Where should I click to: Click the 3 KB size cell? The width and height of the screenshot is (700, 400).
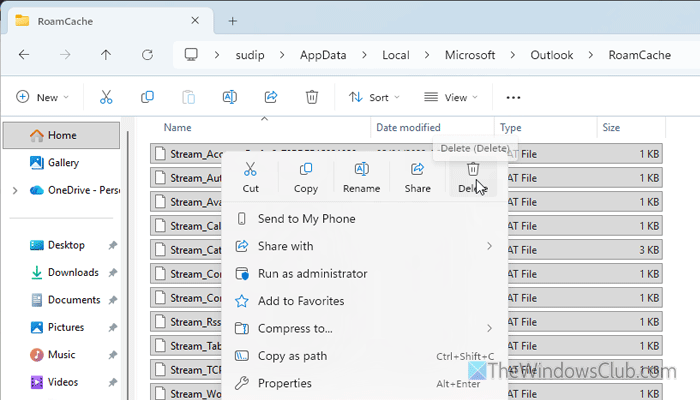pos(649,250)
